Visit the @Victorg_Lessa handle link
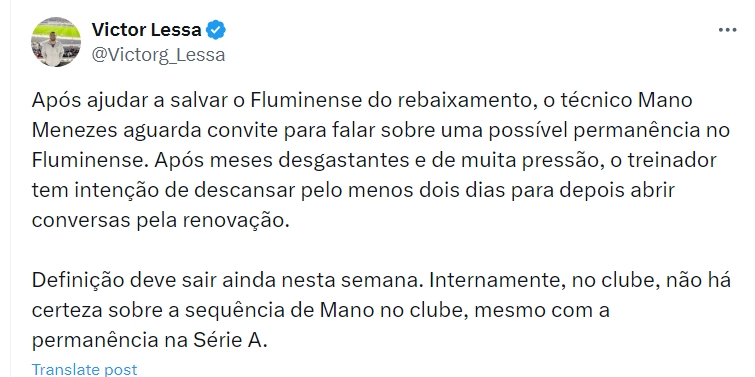Screen dimensions: 755x377 158,55
